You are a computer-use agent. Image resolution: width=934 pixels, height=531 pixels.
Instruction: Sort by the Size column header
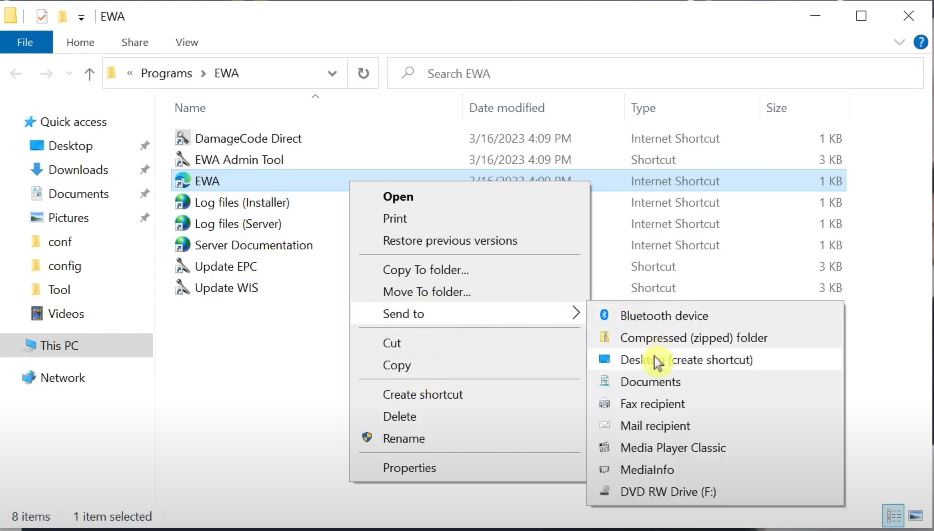(776, 108)
